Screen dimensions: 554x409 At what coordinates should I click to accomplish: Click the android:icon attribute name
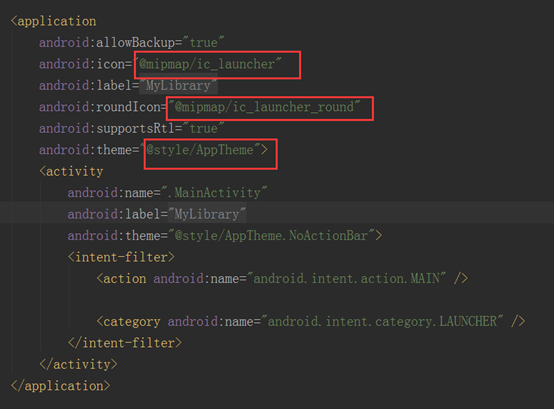coord(82,64)
